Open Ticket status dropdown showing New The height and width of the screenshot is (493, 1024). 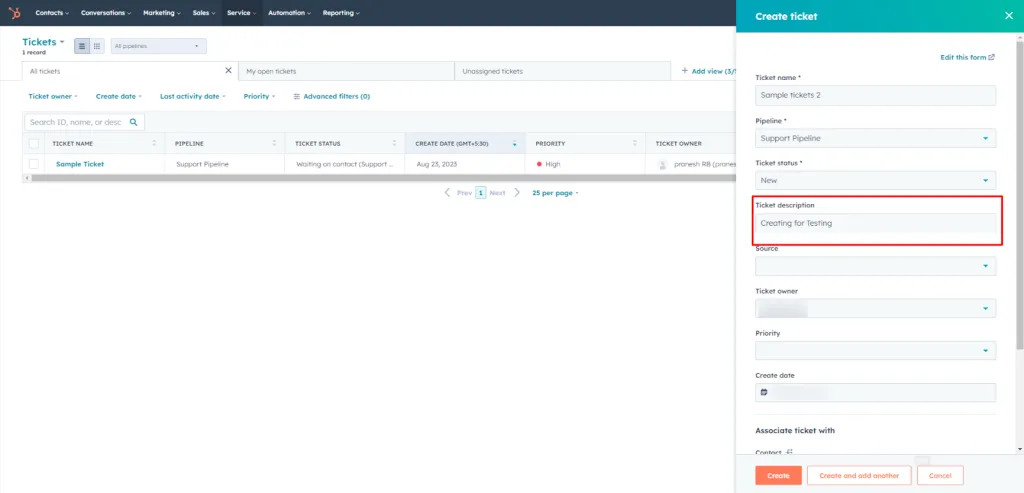pos(875,180)
